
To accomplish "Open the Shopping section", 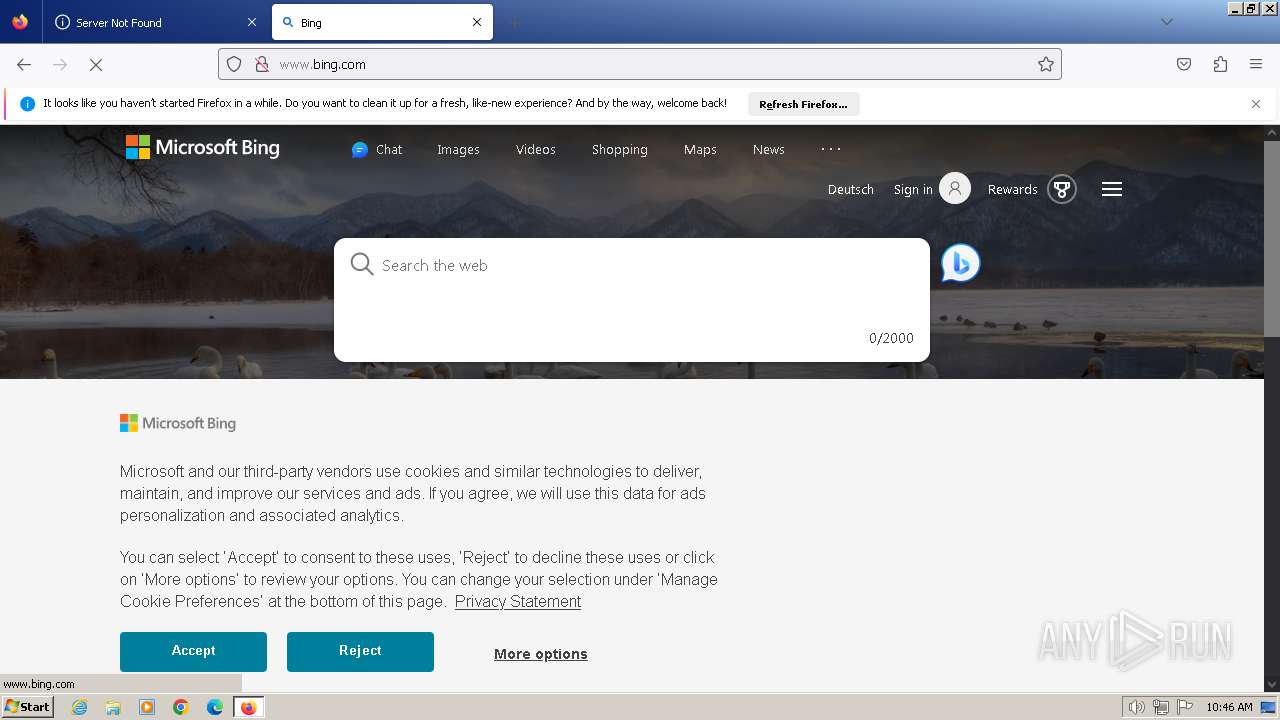I will click(620, 150).
